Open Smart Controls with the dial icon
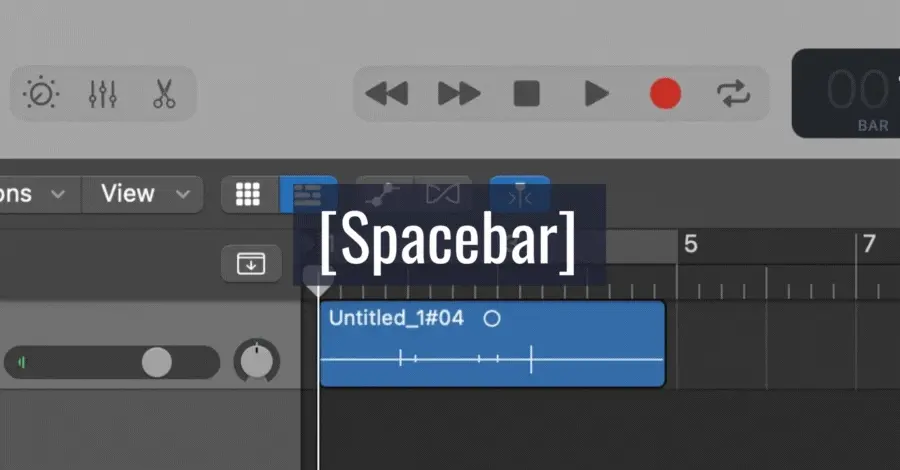Screen dimensions: 900x470 point(41,94)
